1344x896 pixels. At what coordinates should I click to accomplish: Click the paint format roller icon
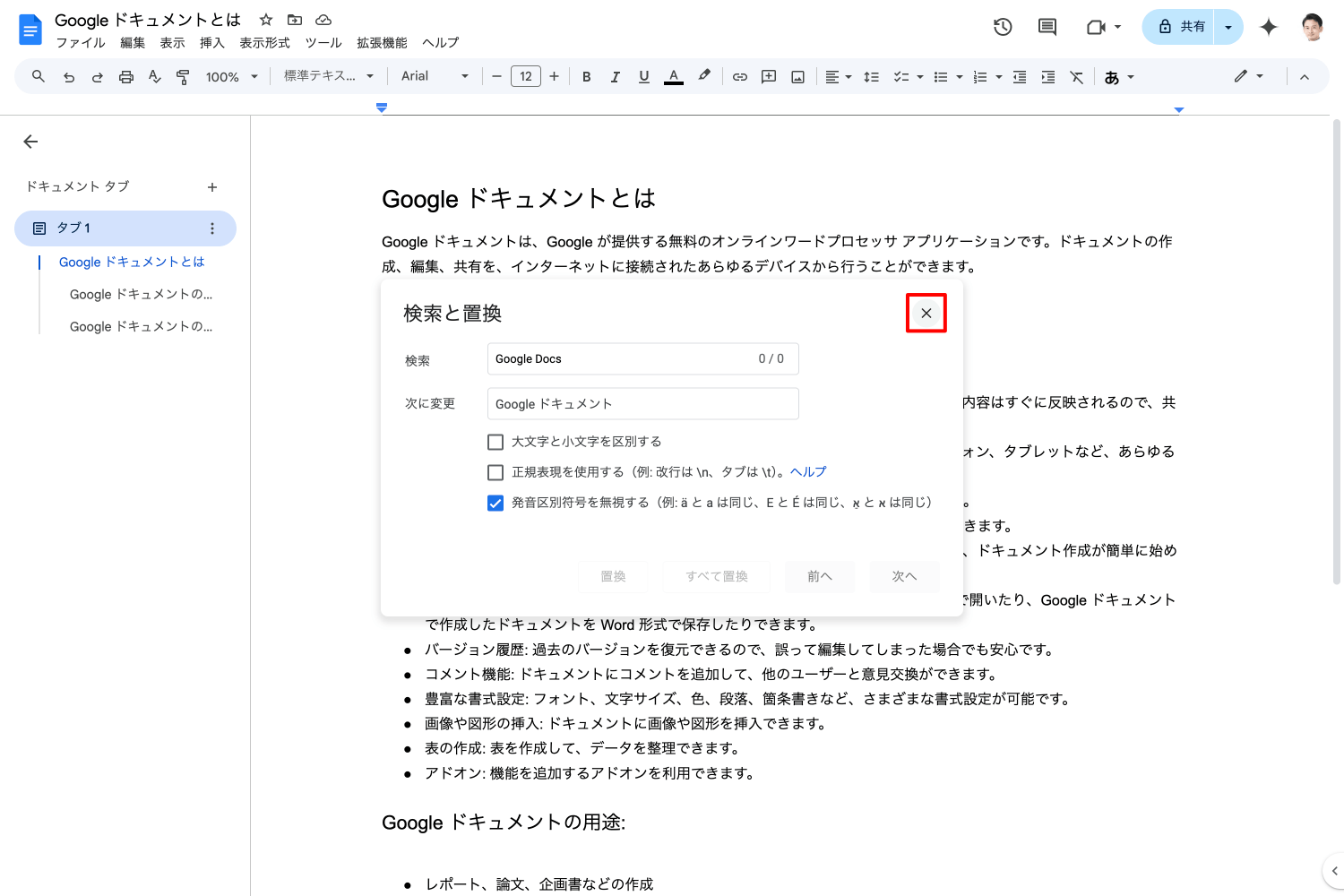(x=183, y=77)
